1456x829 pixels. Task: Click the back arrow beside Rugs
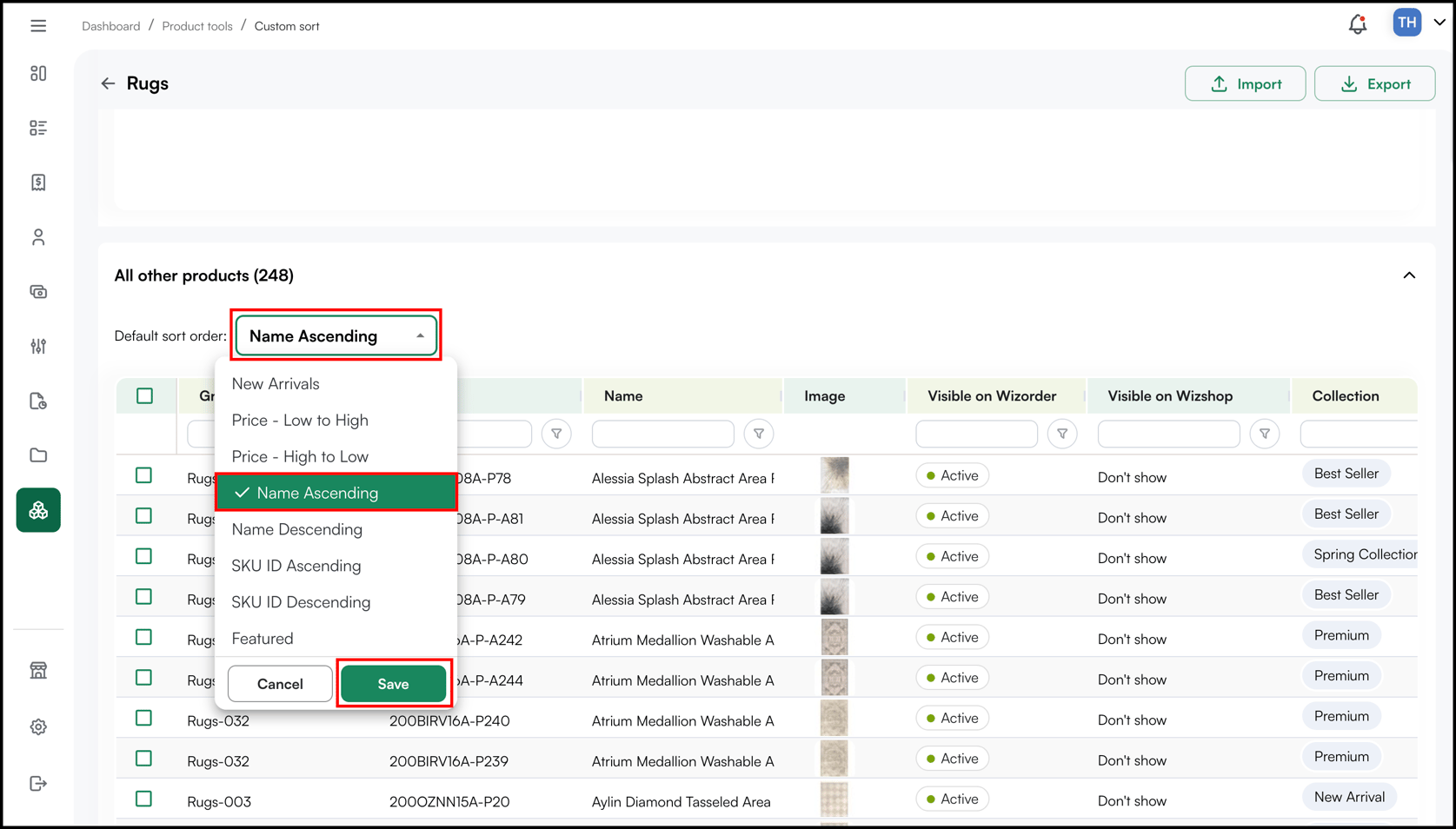point(108,83)
